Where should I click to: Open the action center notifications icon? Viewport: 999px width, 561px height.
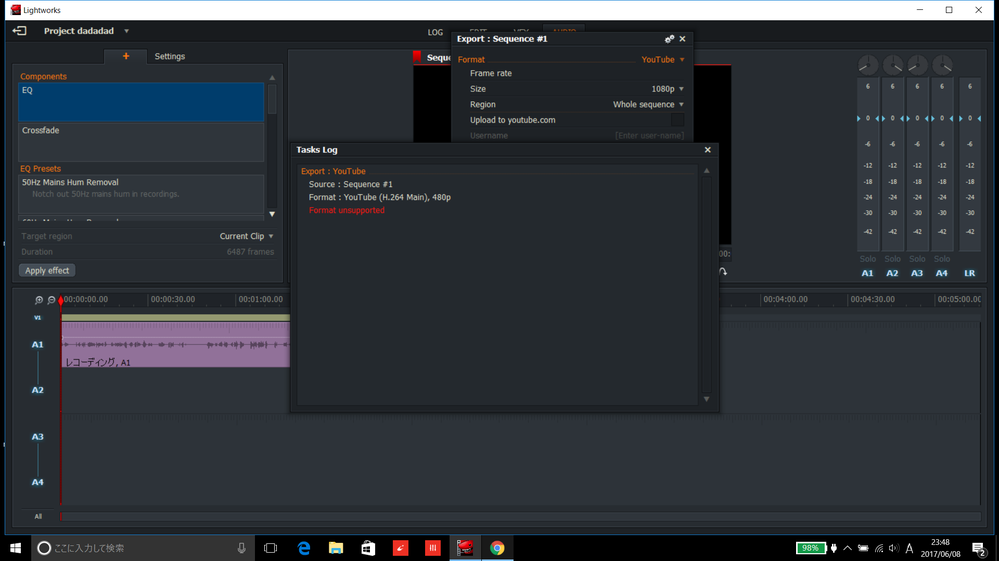pyautogui.click(x=979, y=548)
